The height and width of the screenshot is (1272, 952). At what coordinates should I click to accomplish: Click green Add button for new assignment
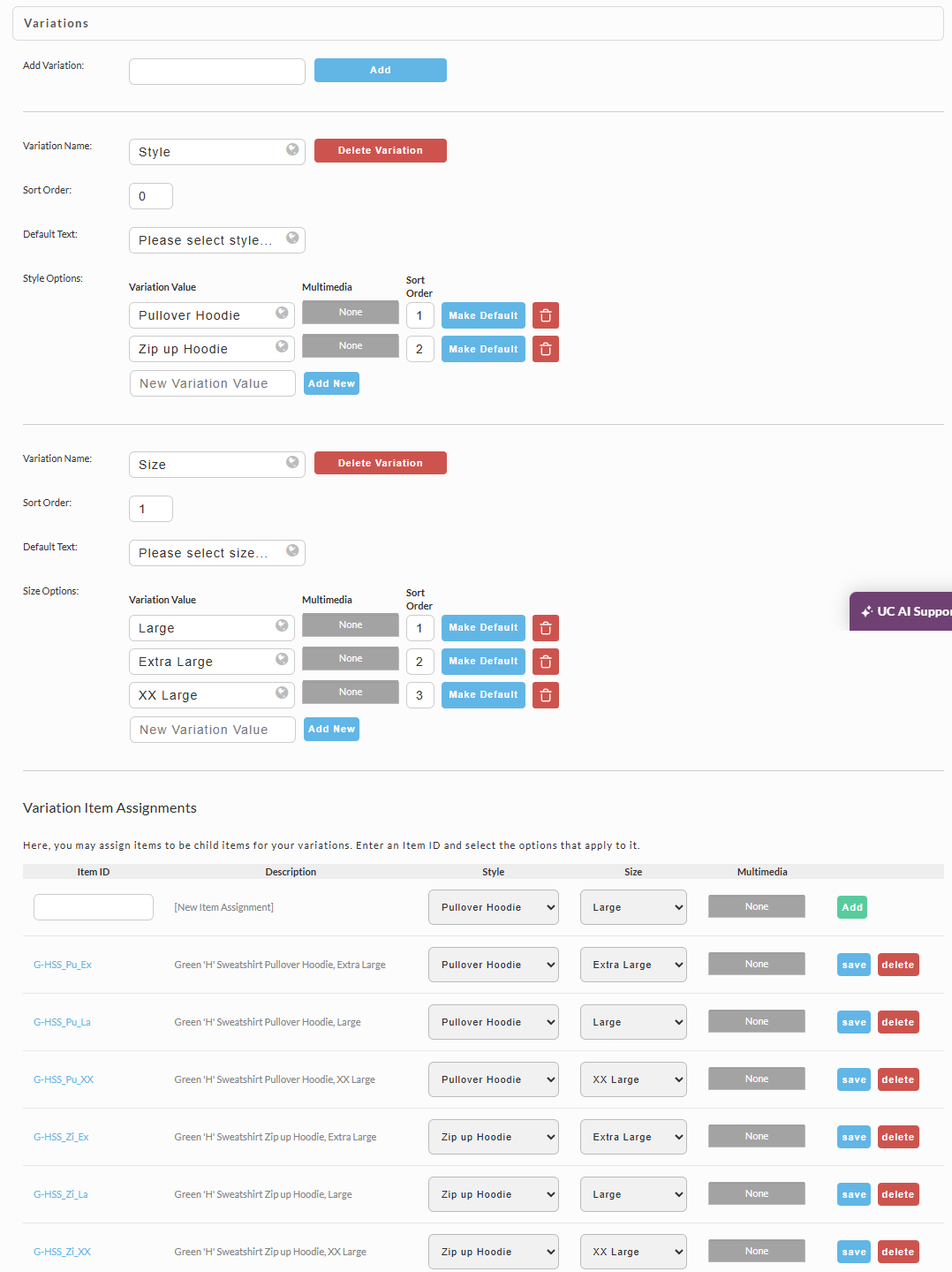click(852, 907)
